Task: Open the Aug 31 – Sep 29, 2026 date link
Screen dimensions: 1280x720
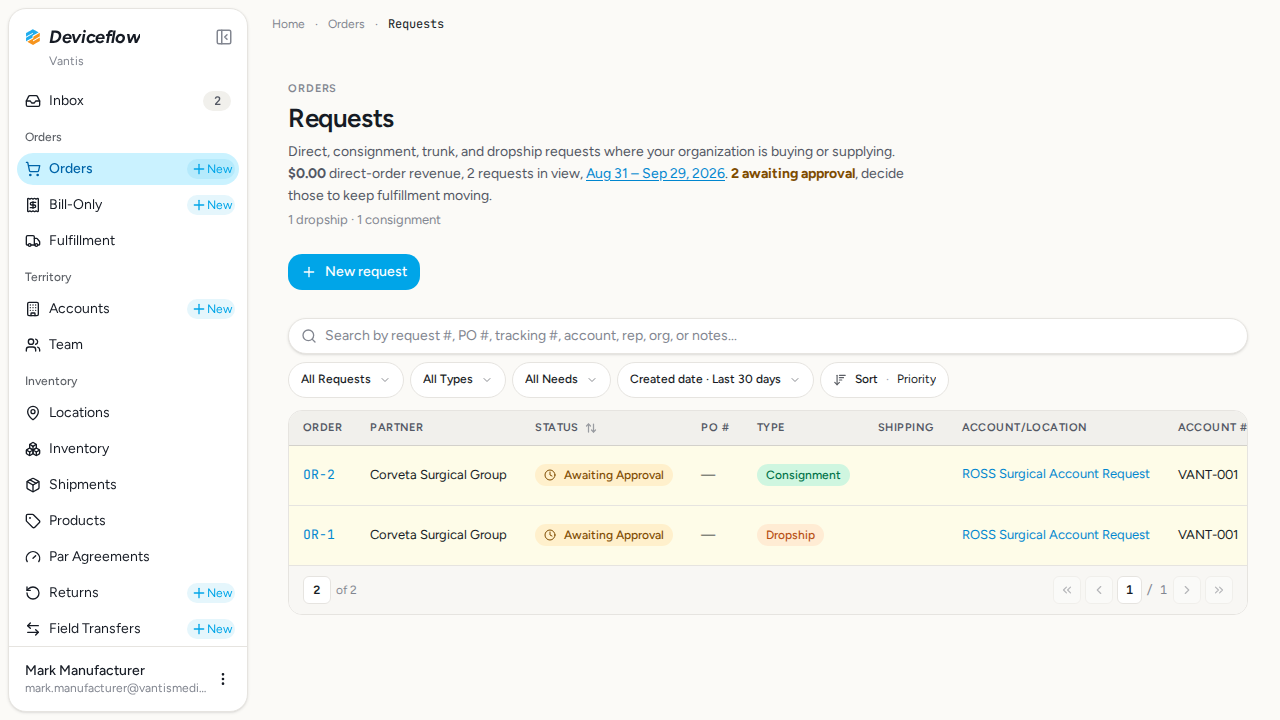Action: tap(655, 174)
